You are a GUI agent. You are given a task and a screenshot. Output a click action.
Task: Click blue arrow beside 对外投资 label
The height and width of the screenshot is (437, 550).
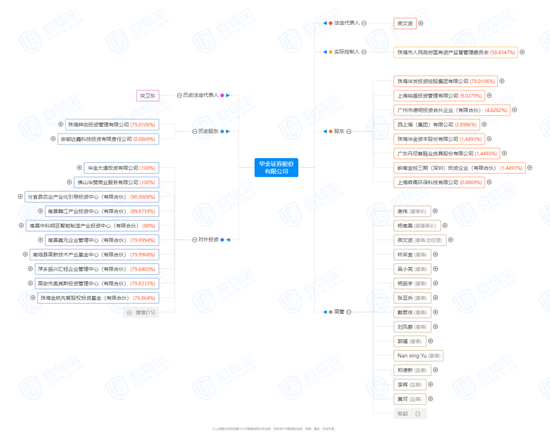tap(228, 240)
